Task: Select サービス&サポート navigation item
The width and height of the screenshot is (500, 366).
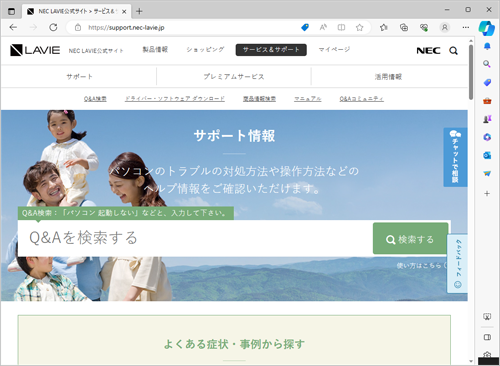Action: (271, 50)
